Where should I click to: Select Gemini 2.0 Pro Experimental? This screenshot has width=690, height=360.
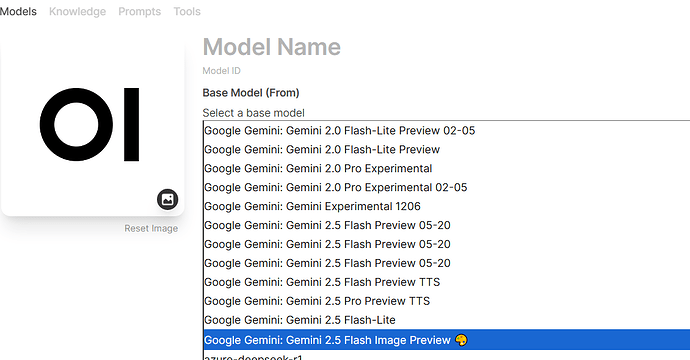tap(447, 169)
